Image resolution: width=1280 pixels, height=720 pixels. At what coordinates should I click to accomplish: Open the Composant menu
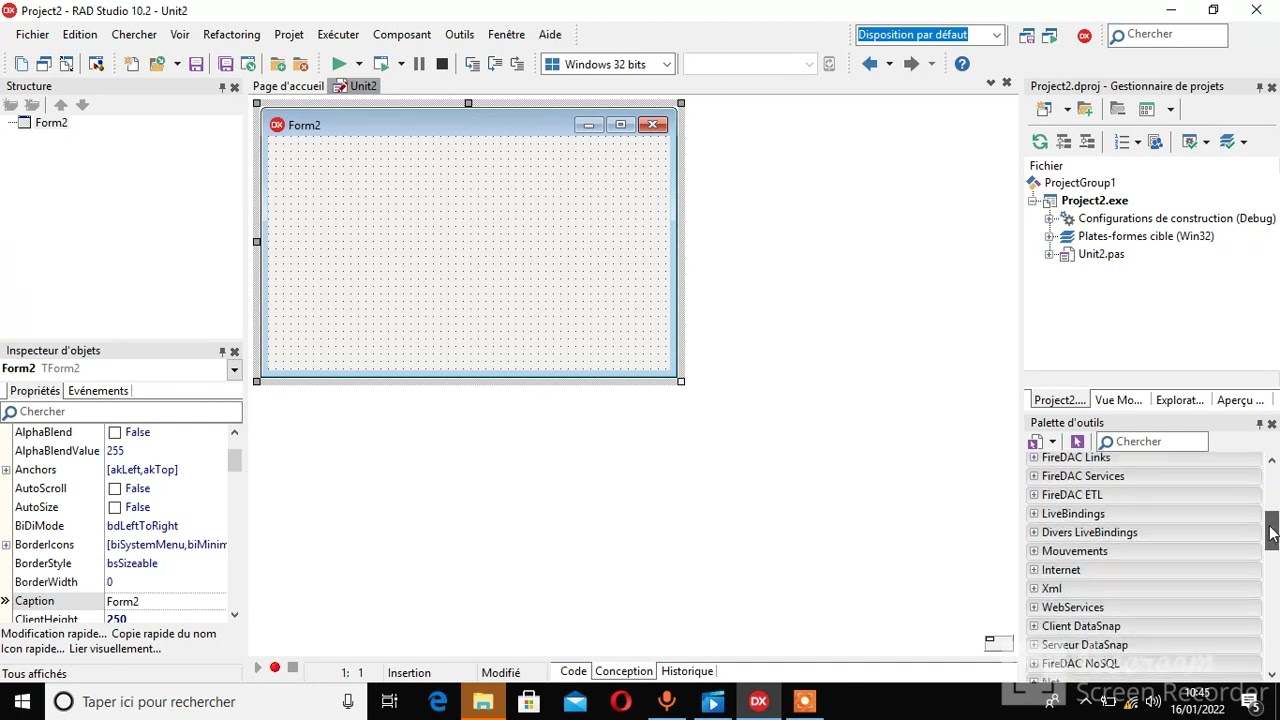[402, 35]
